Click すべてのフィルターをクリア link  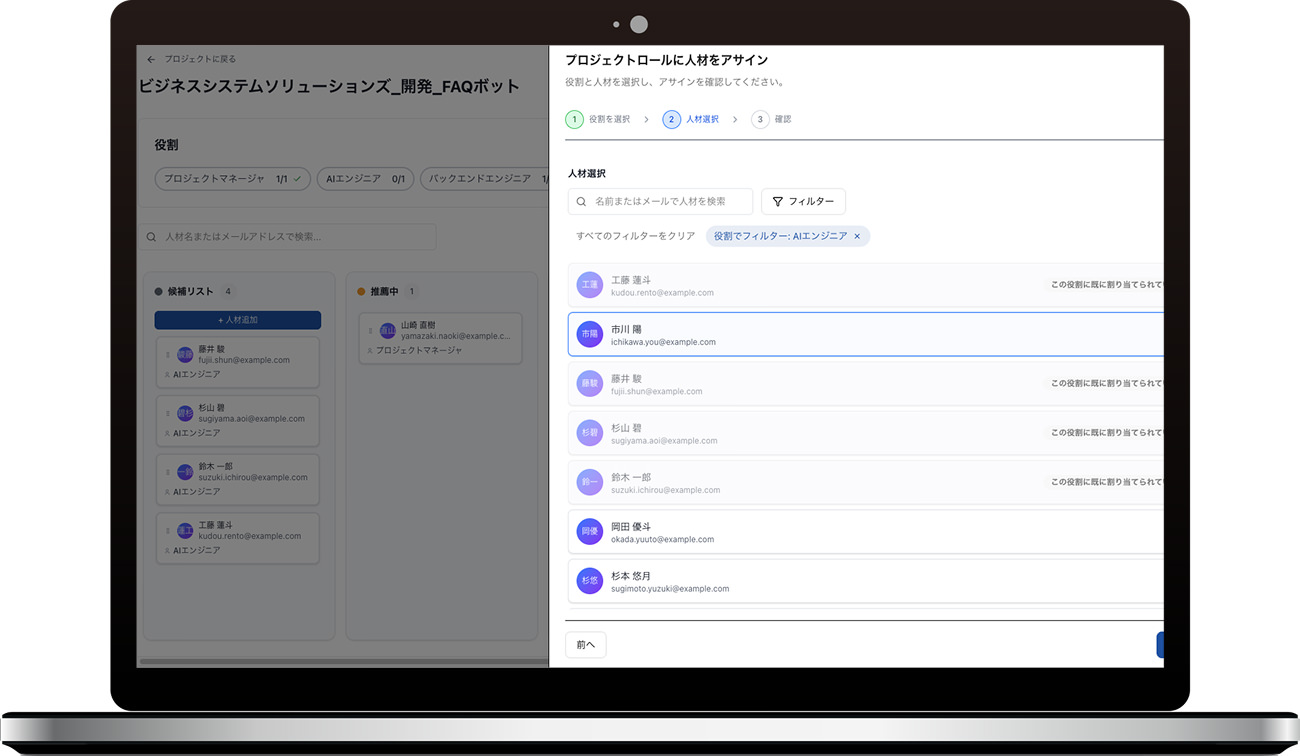635,237
